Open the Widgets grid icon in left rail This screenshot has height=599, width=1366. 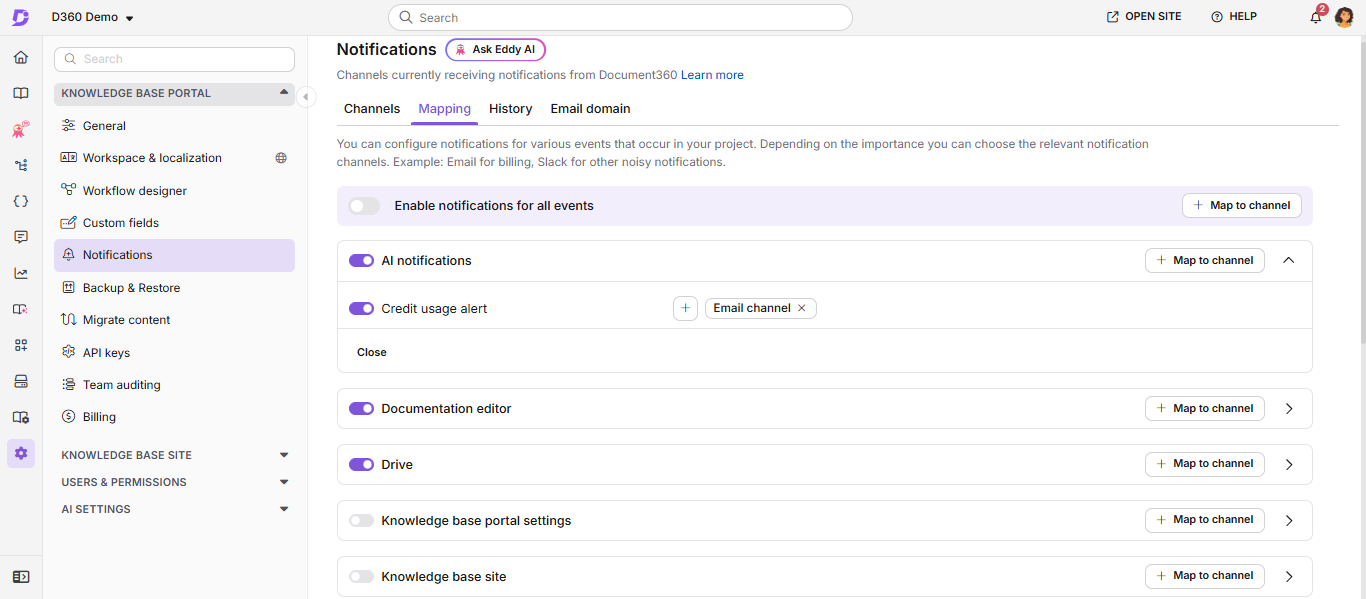tap(21, 345)
